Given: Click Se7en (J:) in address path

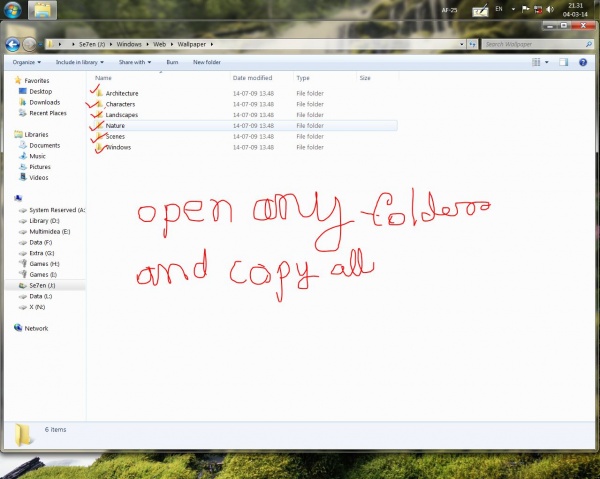Looking at the screenshot, I should 92,44.
